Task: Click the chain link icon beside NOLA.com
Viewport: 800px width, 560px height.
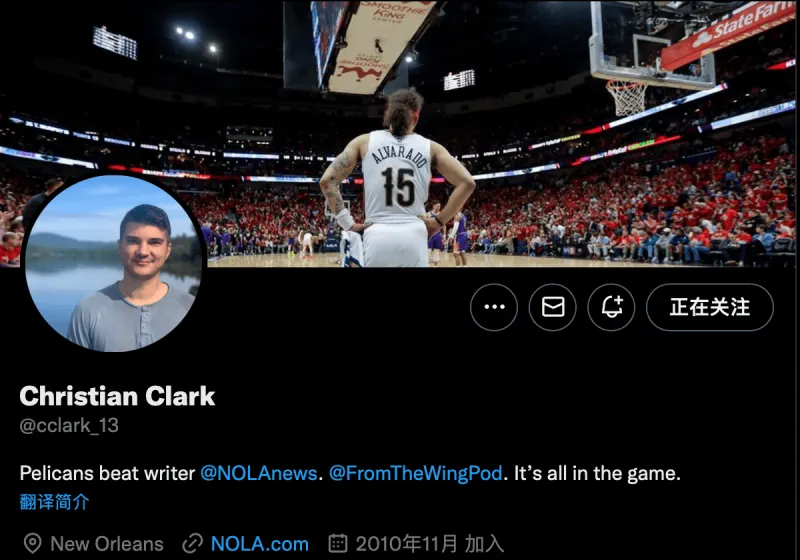Action: (193, 544)
